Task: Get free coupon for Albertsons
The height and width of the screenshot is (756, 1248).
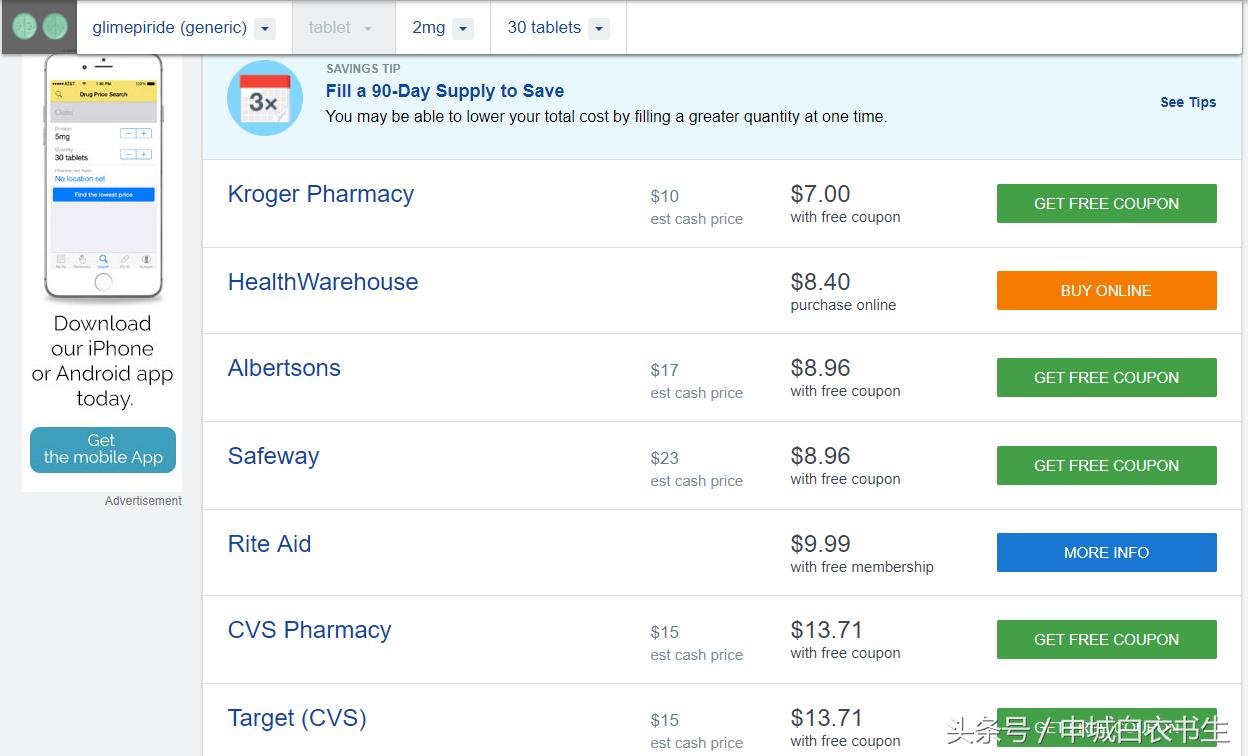Action: (x=1106, y=377)
